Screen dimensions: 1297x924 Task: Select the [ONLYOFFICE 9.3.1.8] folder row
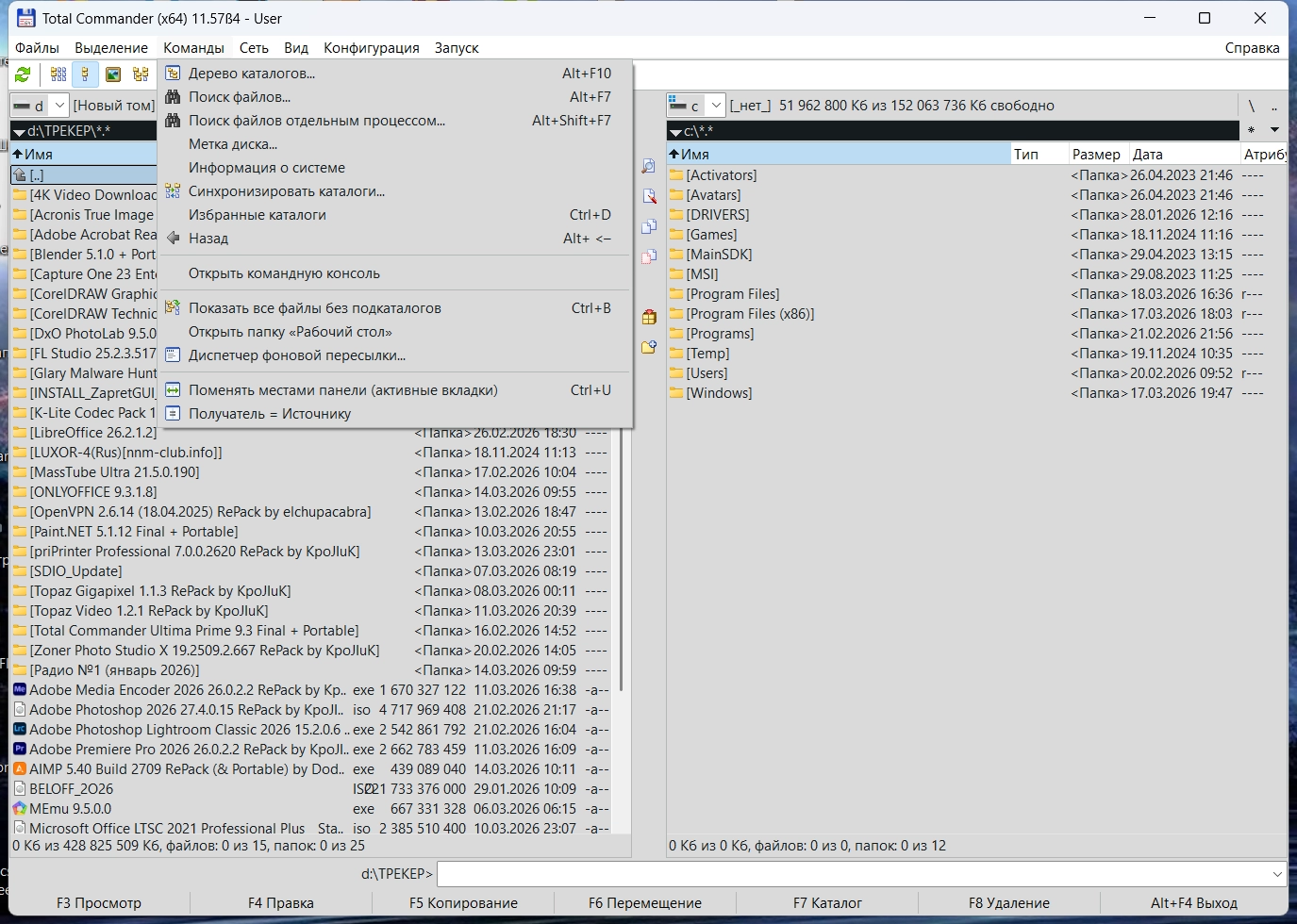click(x=311, y=491)
